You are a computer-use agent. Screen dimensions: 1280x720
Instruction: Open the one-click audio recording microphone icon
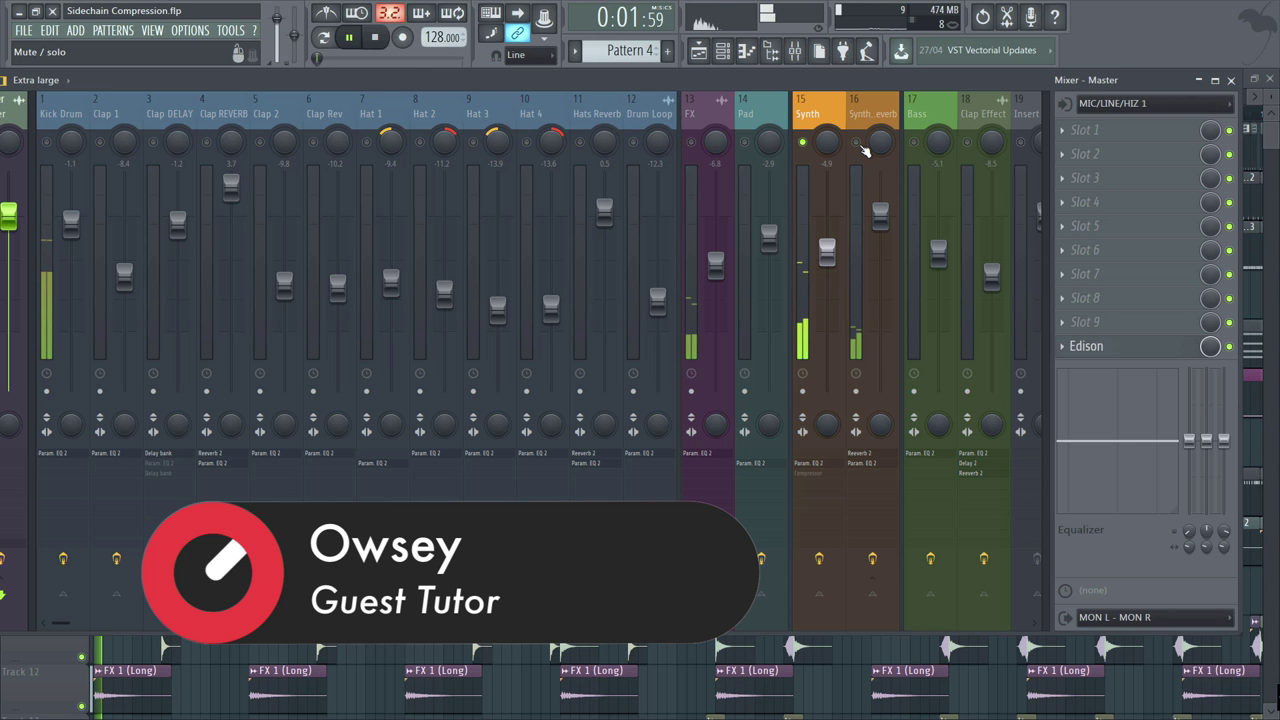point(1030,17)
